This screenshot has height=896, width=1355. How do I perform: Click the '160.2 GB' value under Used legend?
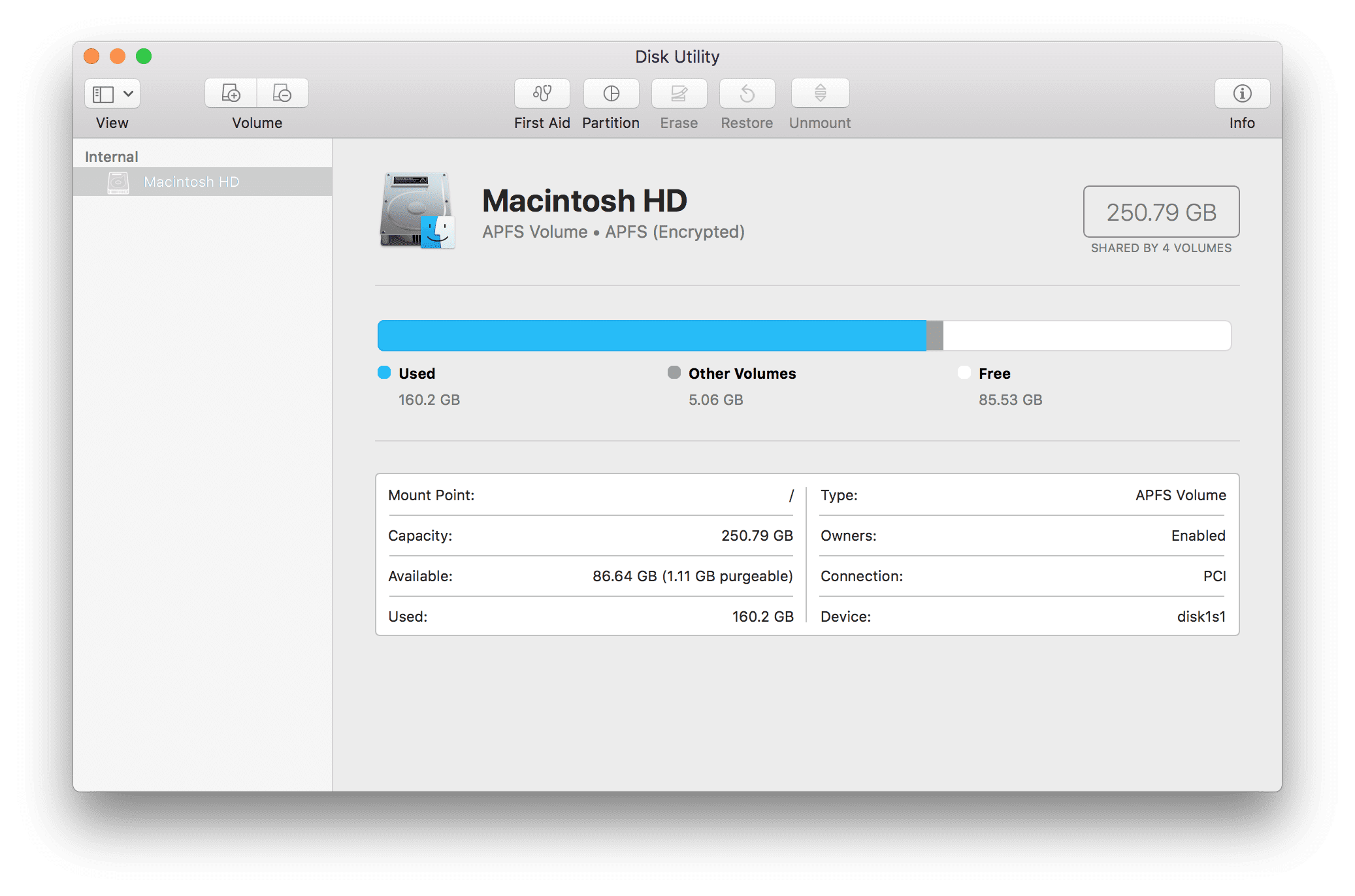coord(429,400)
